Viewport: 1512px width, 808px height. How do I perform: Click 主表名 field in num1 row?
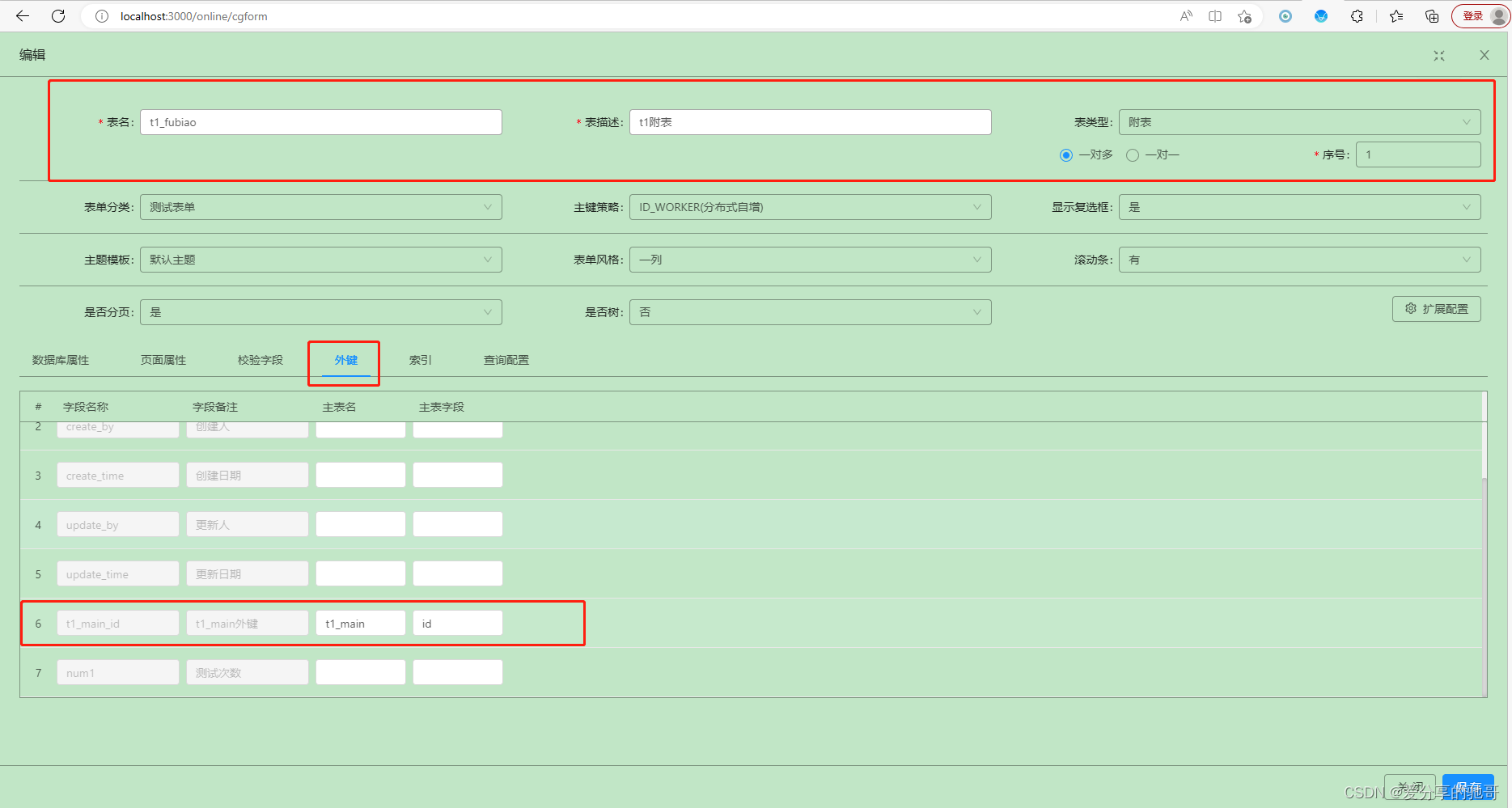coord(361,673)
